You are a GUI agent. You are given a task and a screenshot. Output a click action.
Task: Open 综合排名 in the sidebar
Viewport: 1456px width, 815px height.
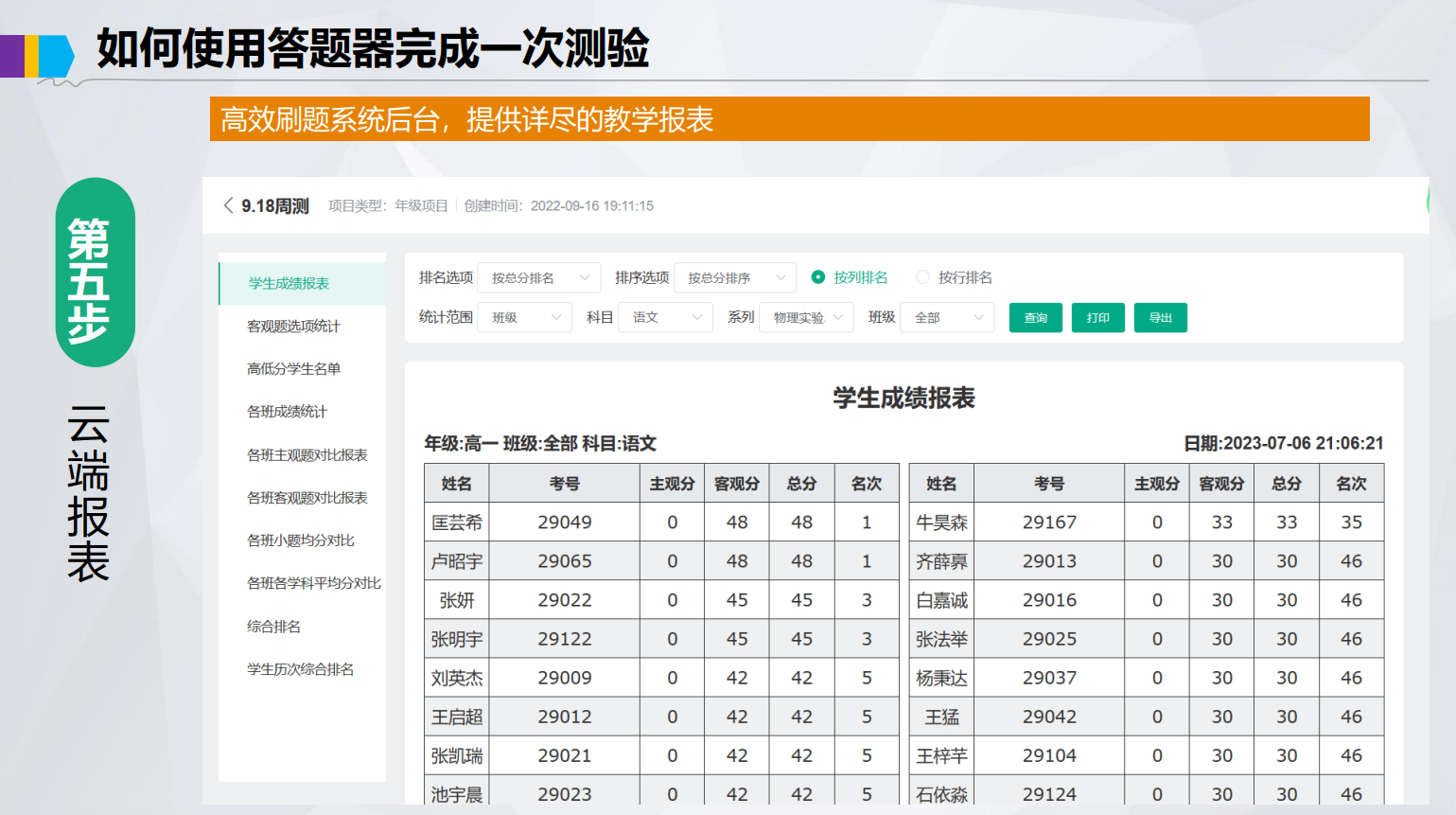(x=273, y=627)
